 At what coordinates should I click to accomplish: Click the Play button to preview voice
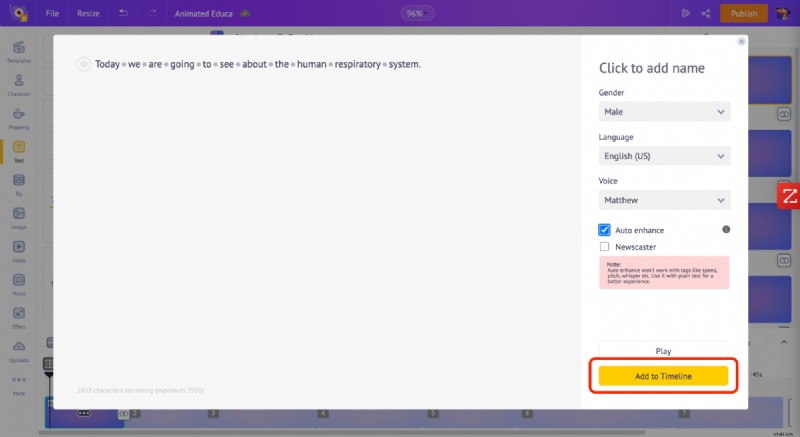point(663,351)
